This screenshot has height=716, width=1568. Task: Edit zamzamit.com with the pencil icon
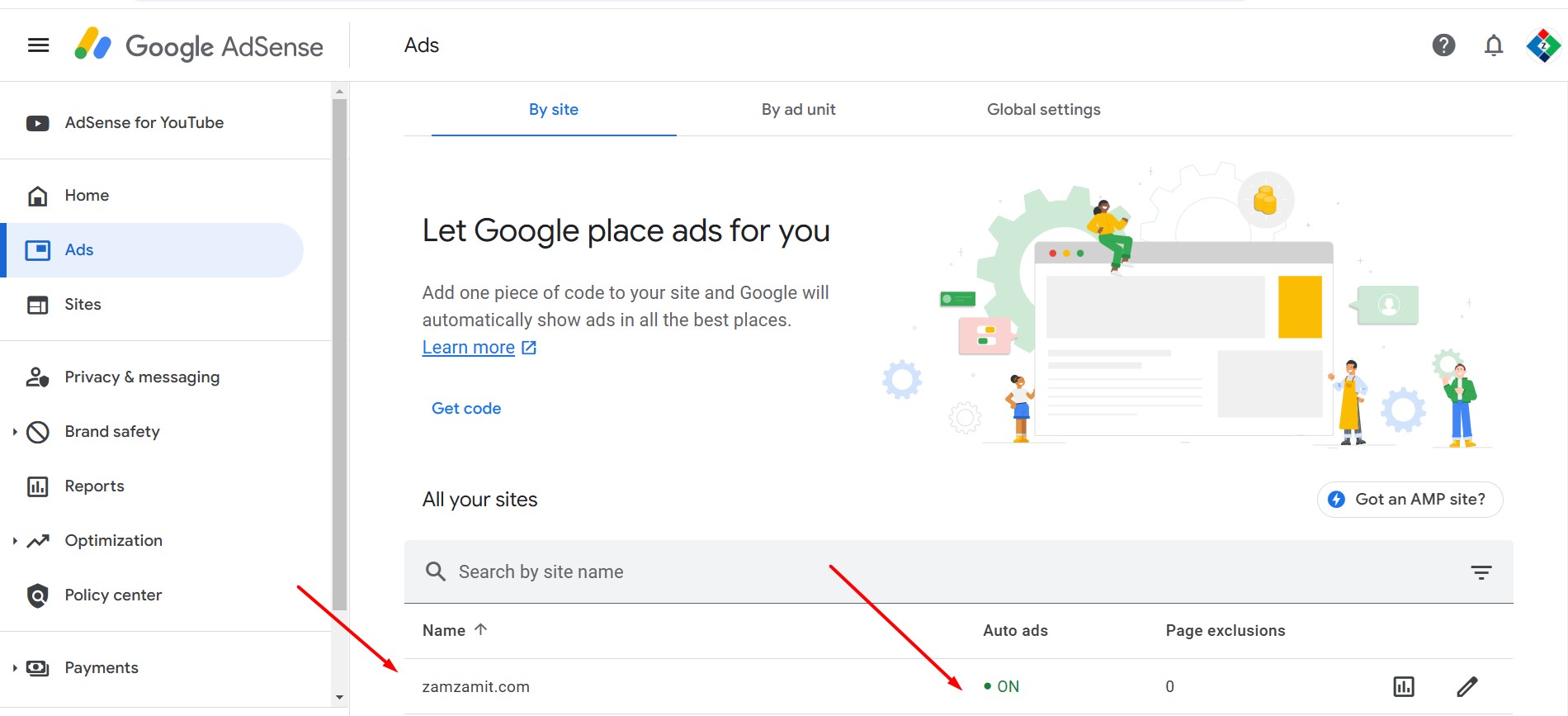[1467, 686]
